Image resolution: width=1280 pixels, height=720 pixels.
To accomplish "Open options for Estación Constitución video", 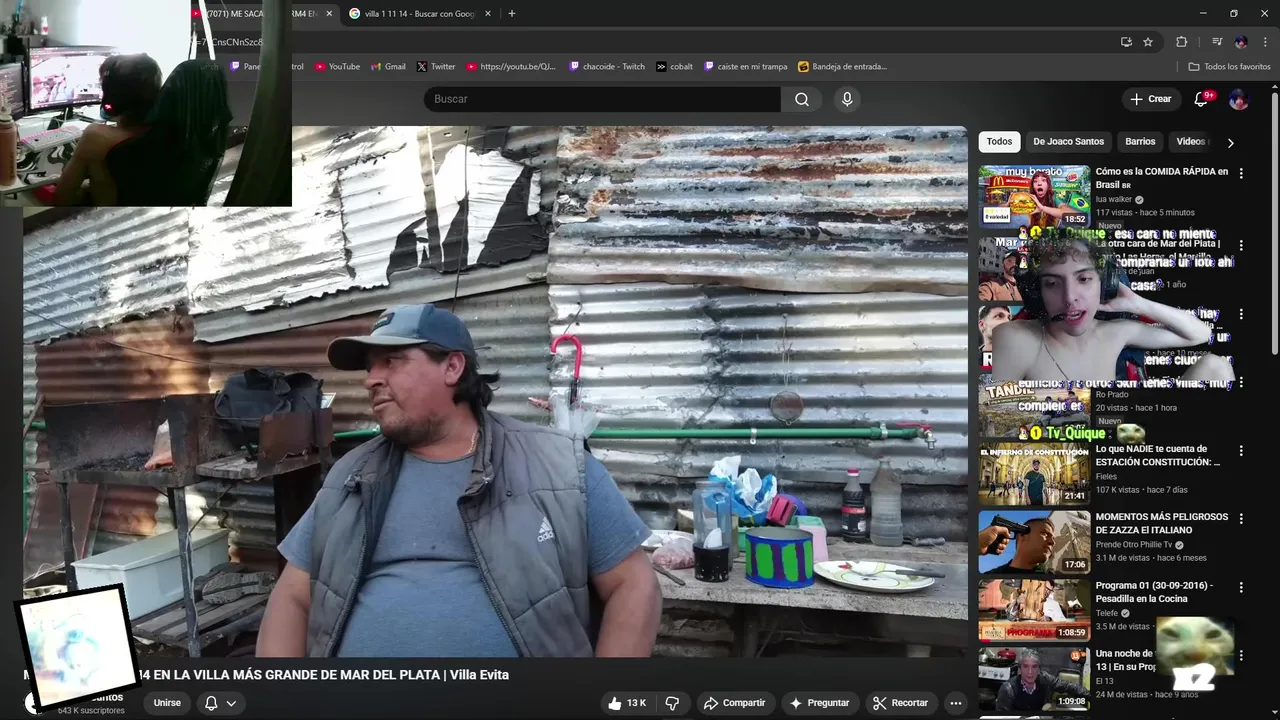I will [1241, 451].
